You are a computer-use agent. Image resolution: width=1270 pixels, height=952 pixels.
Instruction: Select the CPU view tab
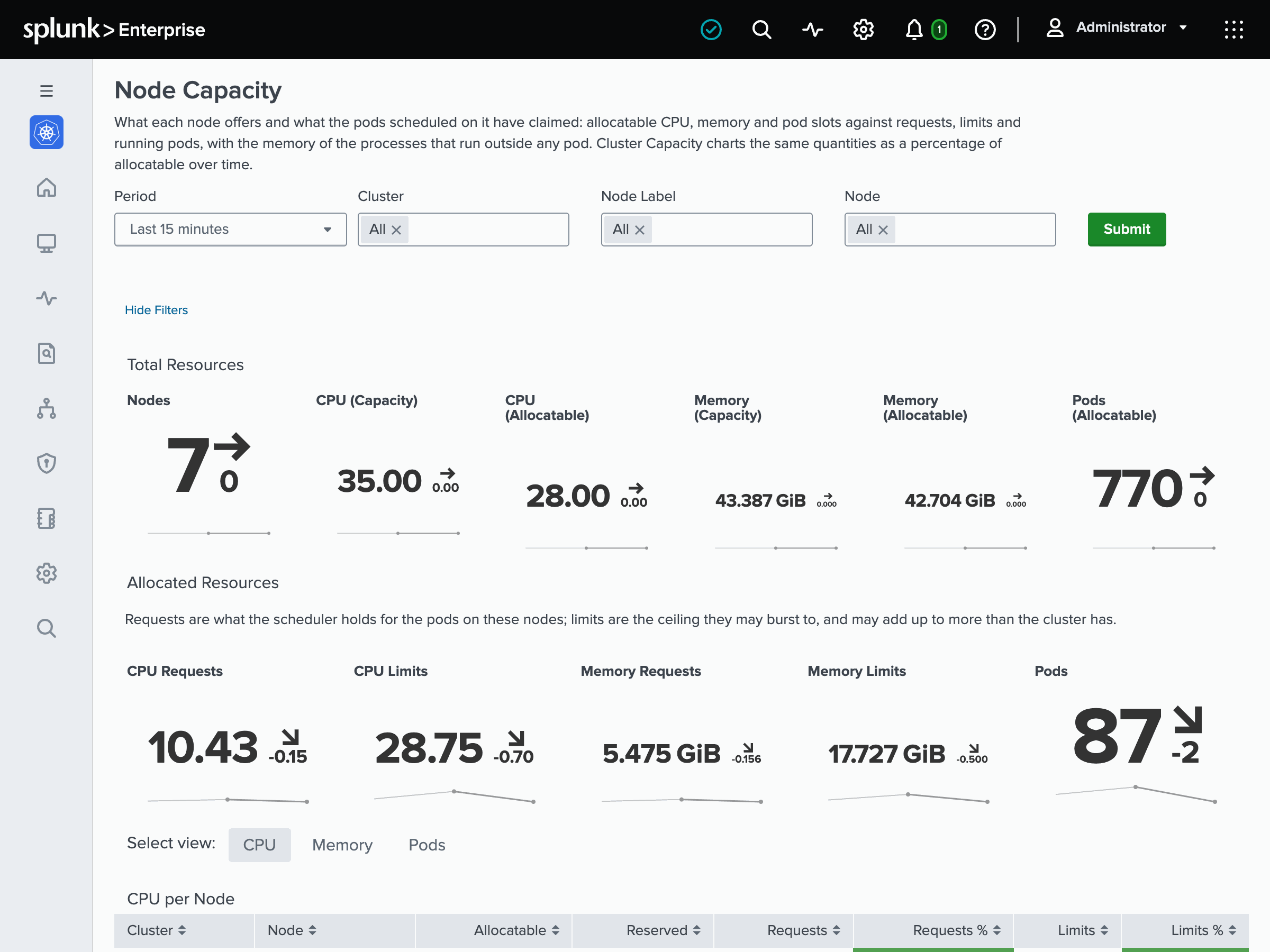coord(259,845)
